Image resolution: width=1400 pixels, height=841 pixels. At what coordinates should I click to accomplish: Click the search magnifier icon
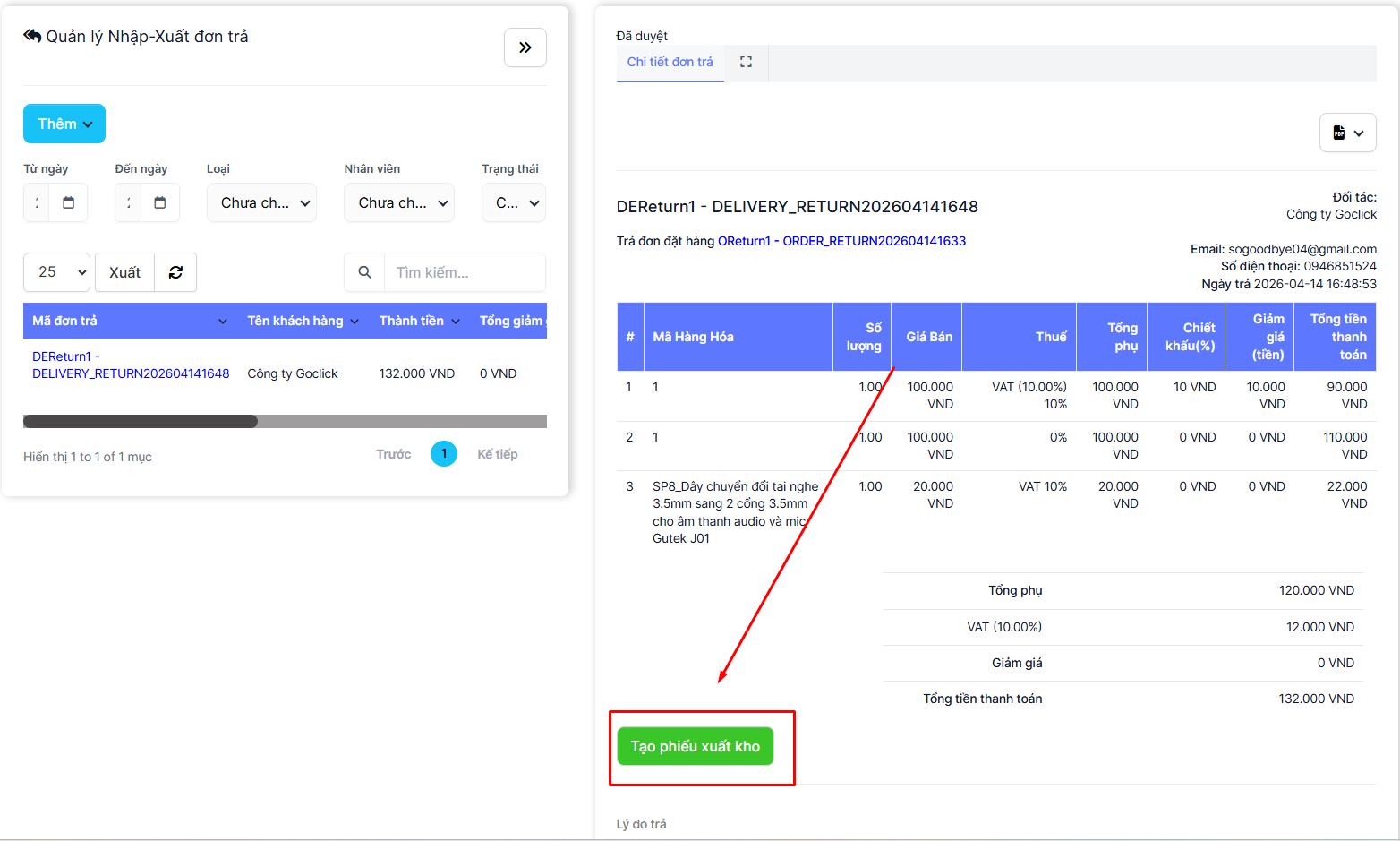364,272
